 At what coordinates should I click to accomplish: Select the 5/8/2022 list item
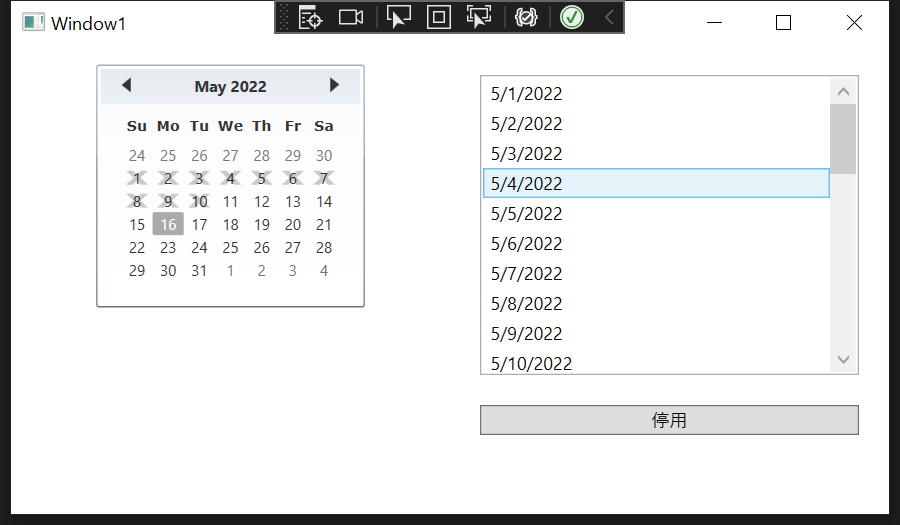point(656,303)
